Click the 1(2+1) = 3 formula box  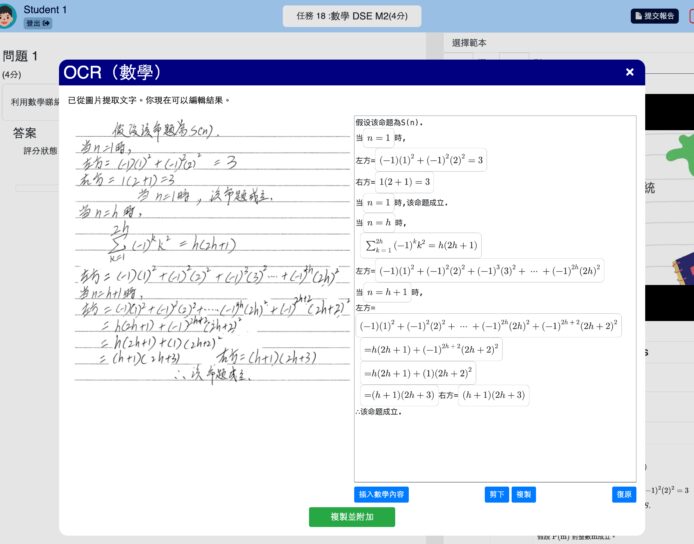pyautogui.click(x=405, y=182)
